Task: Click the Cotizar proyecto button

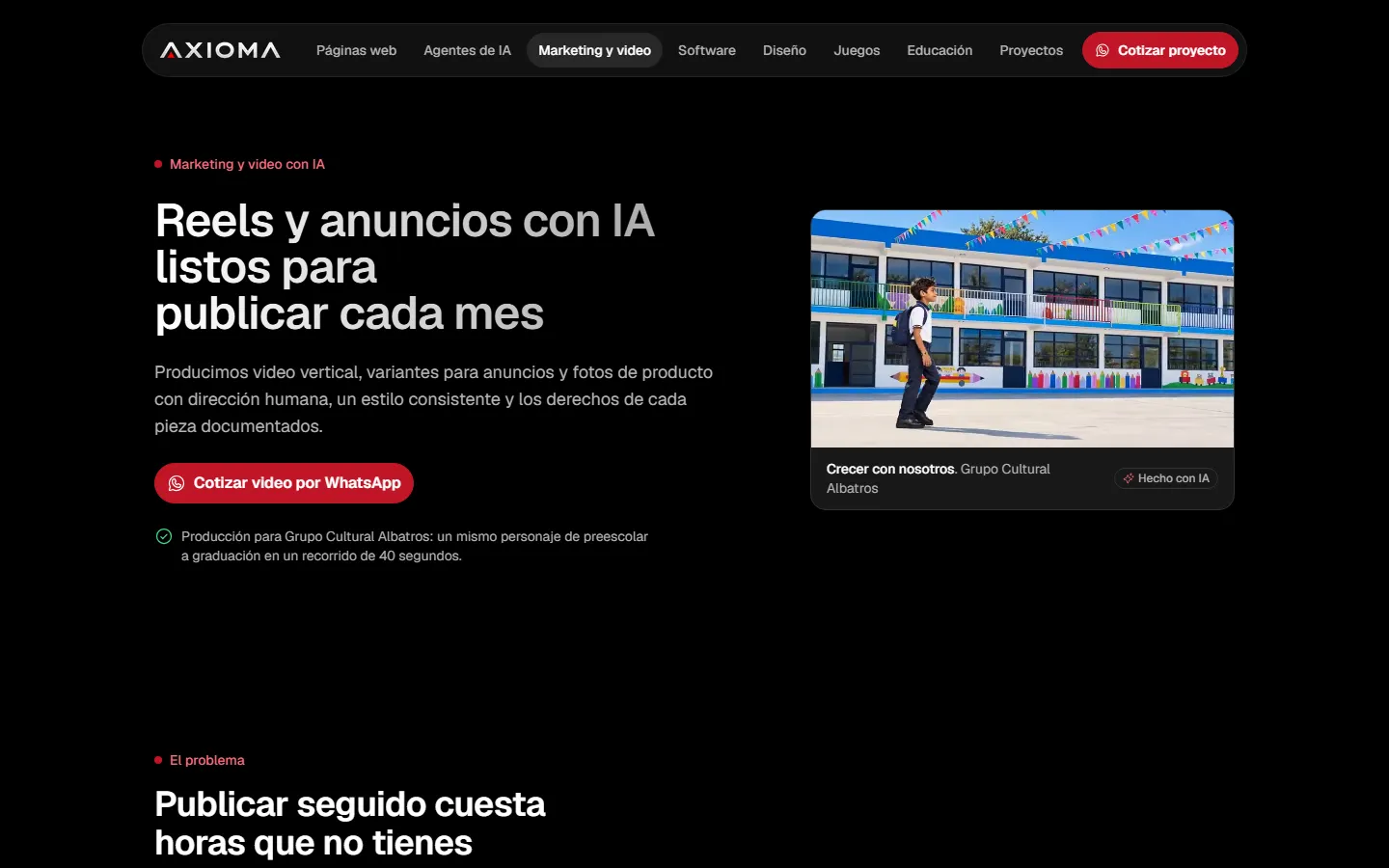Action: click(1160, 50)
